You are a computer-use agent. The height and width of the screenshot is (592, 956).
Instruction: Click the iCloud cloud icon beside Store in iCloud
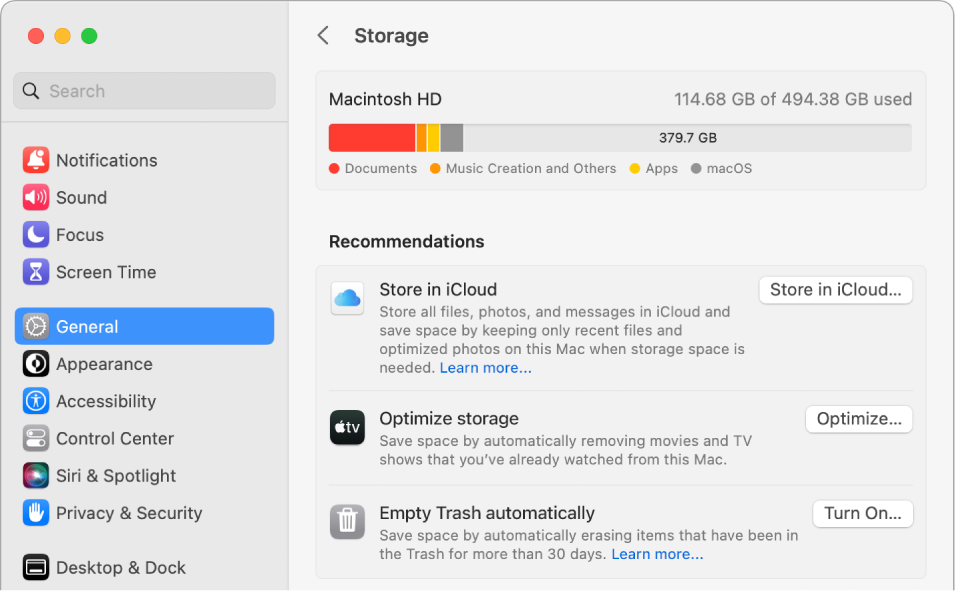point(347,297)
